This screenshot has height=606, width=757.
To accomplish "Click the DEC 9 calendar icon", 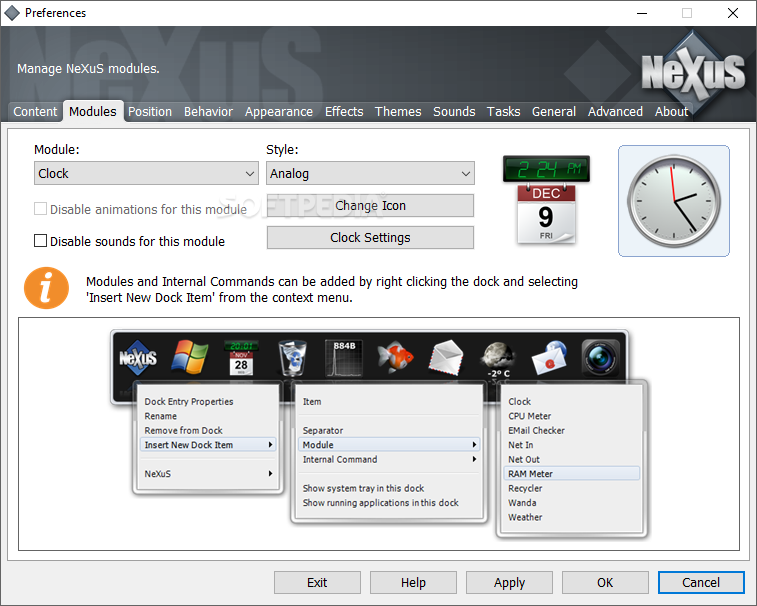I will 546,214.
